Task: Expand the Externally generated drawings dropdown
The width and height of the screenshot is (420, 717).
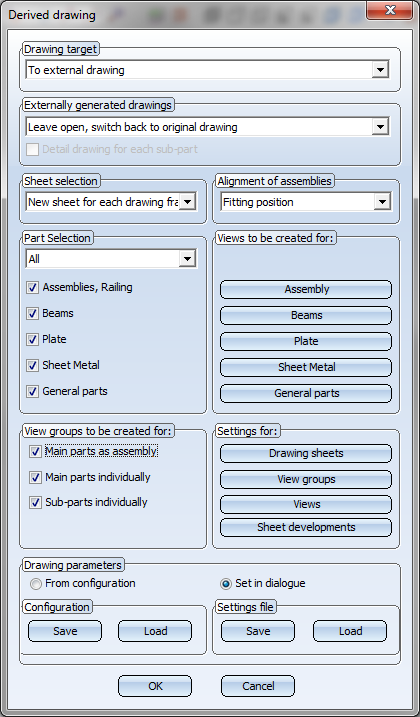Action: point(207,127)
